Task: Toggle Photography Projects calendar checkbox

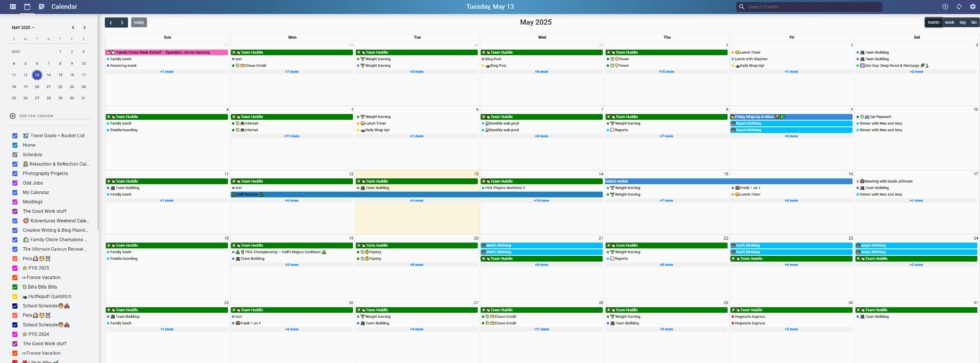Action: (x=15, y=173)
